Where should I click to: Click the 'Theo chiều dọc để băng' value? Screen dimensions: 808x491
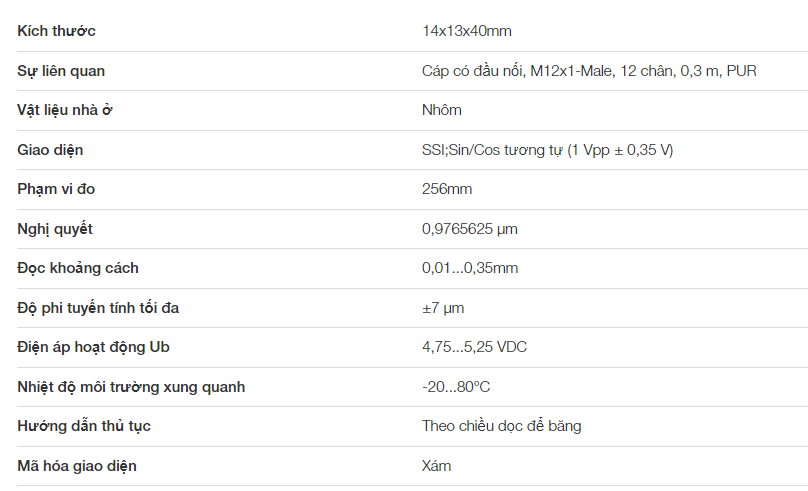pyautogui.click(x=501, y=426)
